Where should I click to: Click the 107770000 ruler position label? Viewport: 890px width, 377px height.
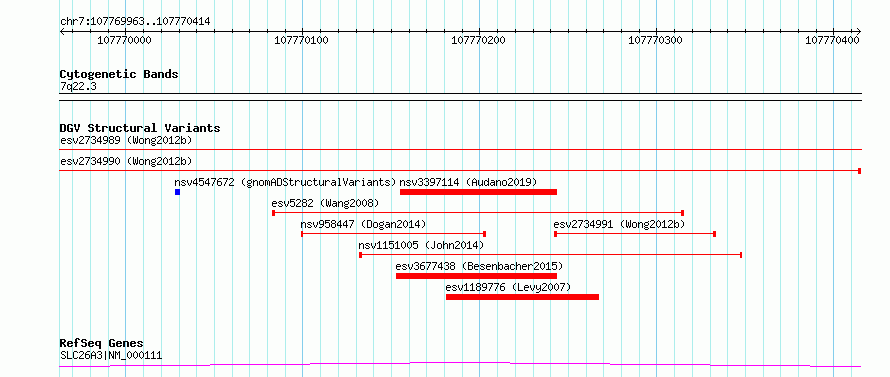[x=124, y=40]
